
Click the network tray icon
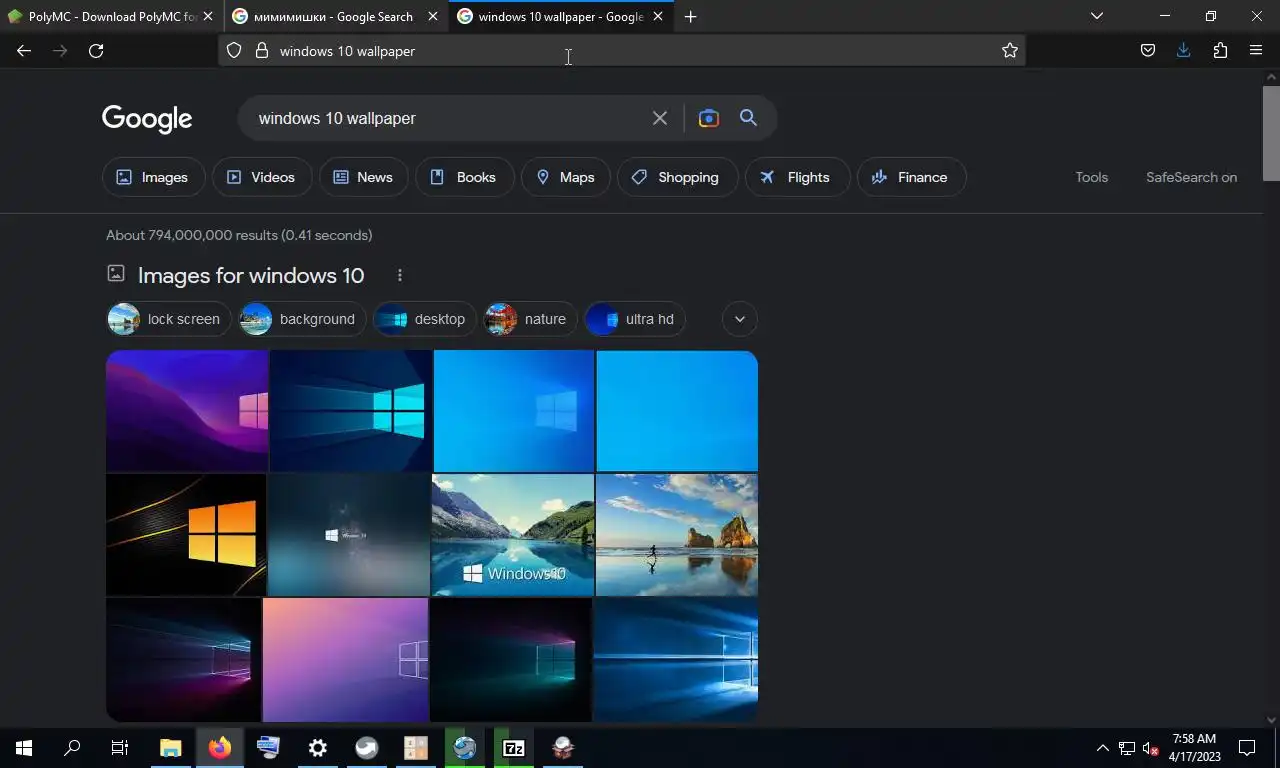(1127, 748)
